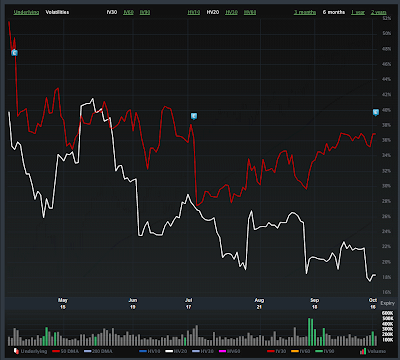Toggle the IV60 series link
Image resolution: width=400 pixels, height=360 pixels.
coord(128,12)
